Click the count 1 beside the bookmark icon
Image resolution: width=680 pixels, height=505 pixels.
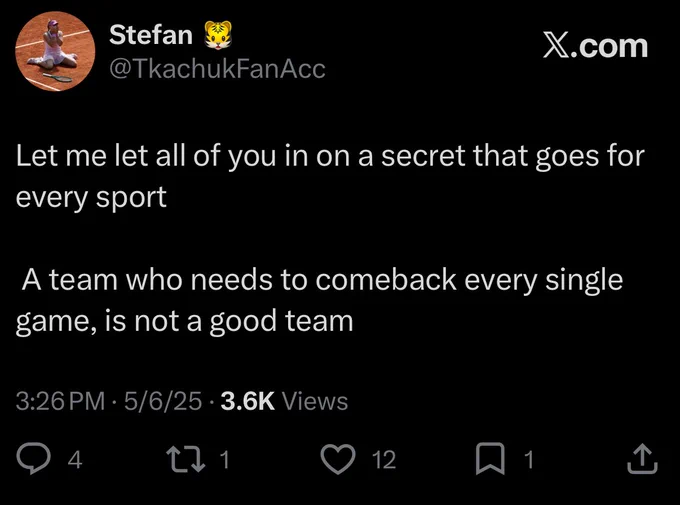point(529,460)
